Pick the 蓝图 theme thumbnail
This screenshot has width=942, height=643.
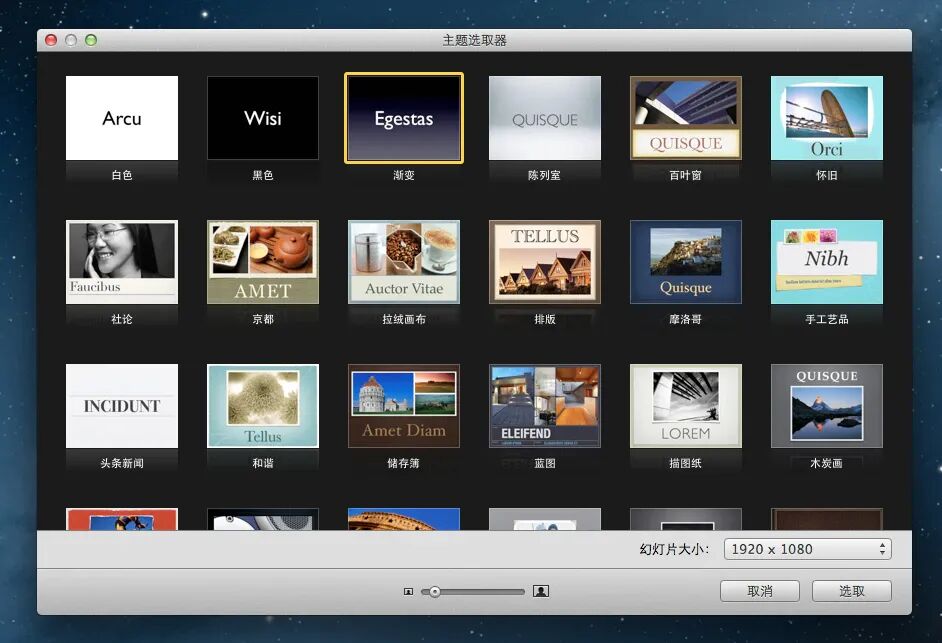[x=545, y=406]
